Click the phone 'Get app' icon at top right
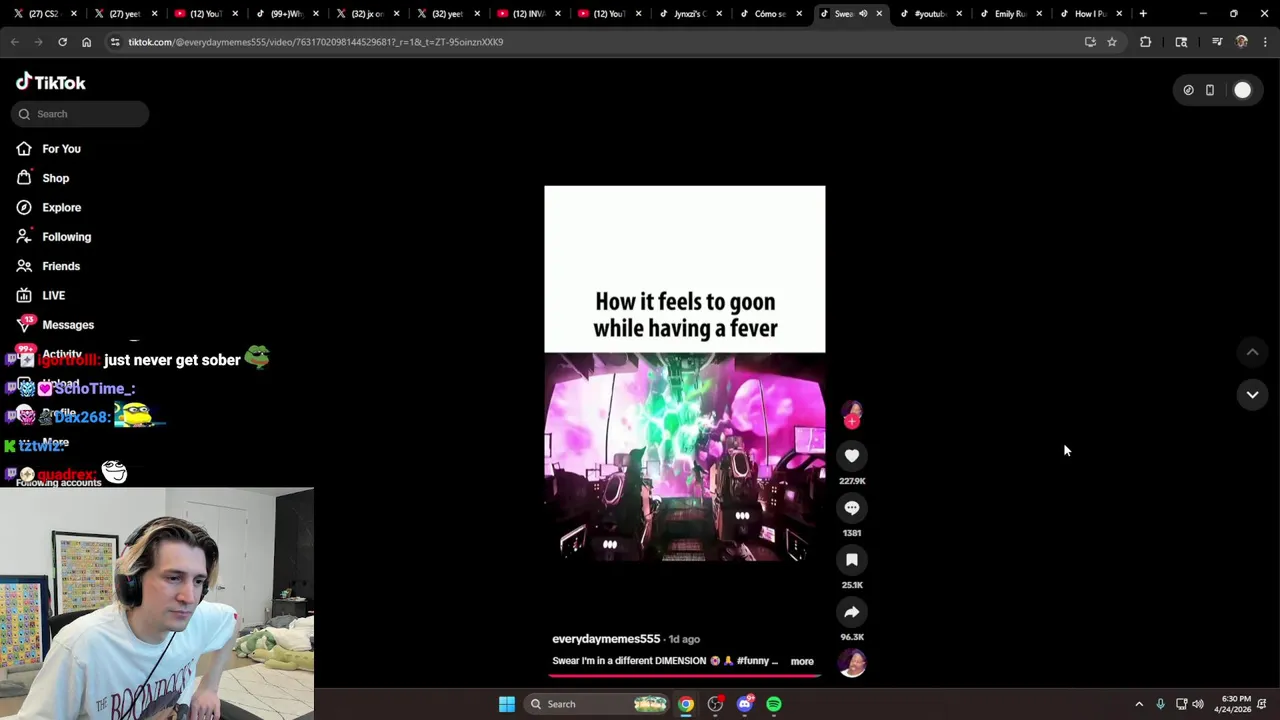 [x=1210, y=90]
